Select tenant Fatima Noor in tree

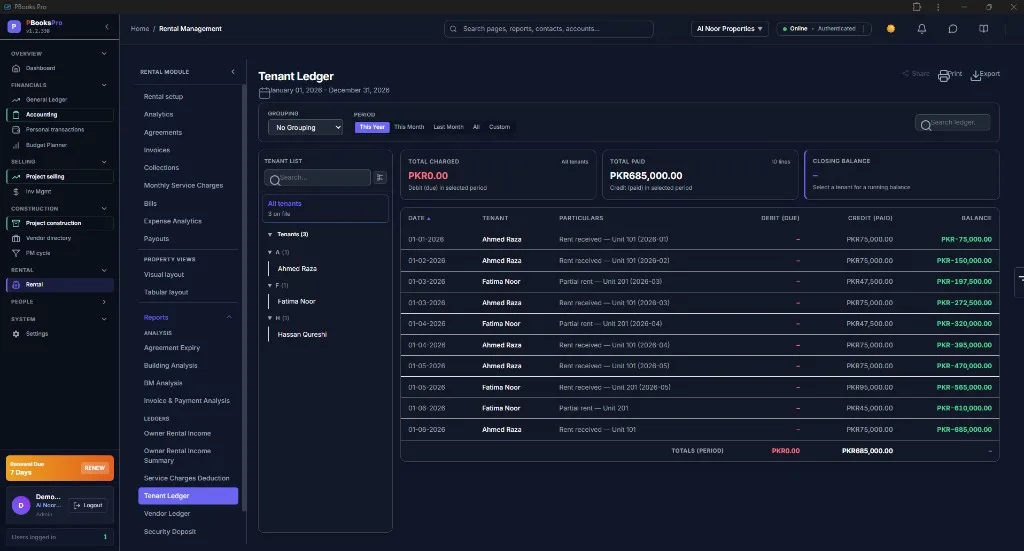(296, 302)
